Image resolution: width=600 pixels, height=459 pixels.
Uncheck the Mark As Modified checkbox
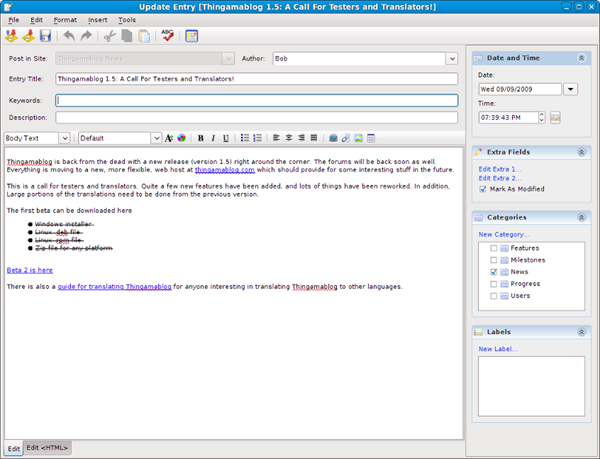(484, 188)
